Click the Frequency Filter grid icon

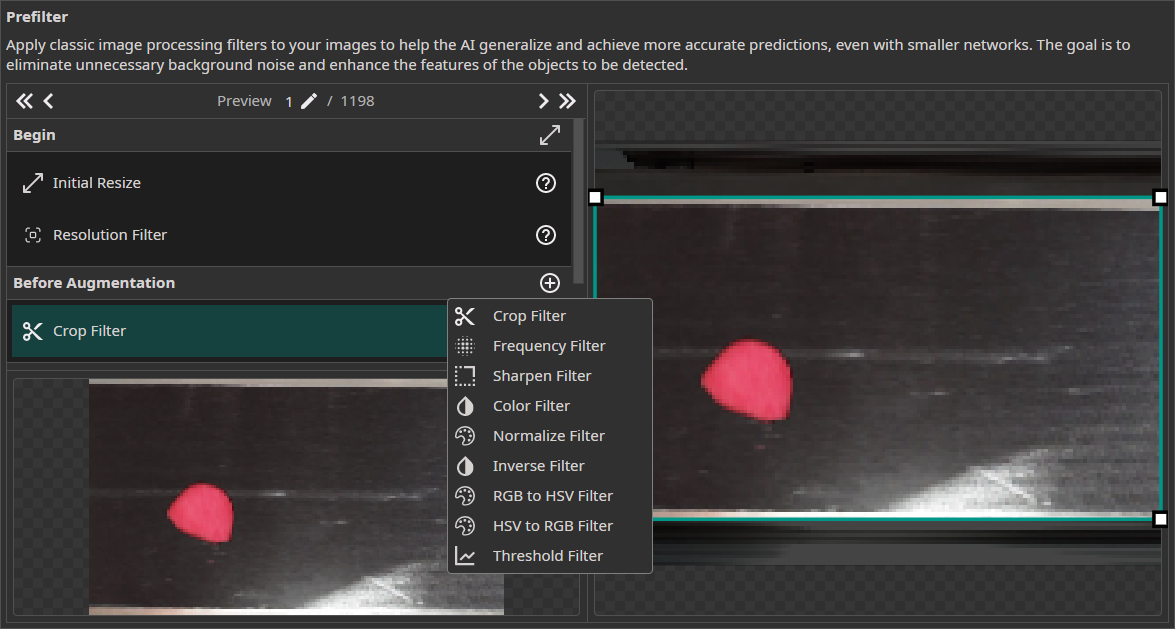[x=465, y=346]
